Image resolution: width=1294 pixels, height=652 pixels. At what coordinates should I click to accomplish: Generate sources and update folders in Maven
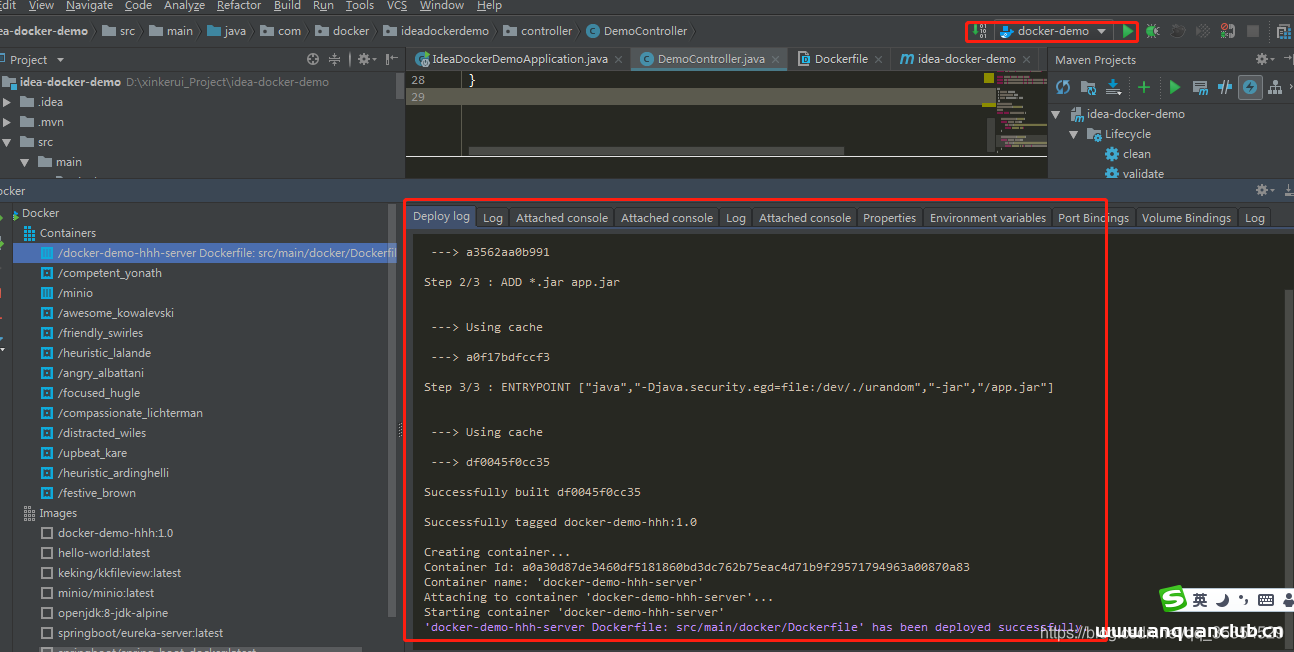pyautogui.click(x=1088, y=88)
